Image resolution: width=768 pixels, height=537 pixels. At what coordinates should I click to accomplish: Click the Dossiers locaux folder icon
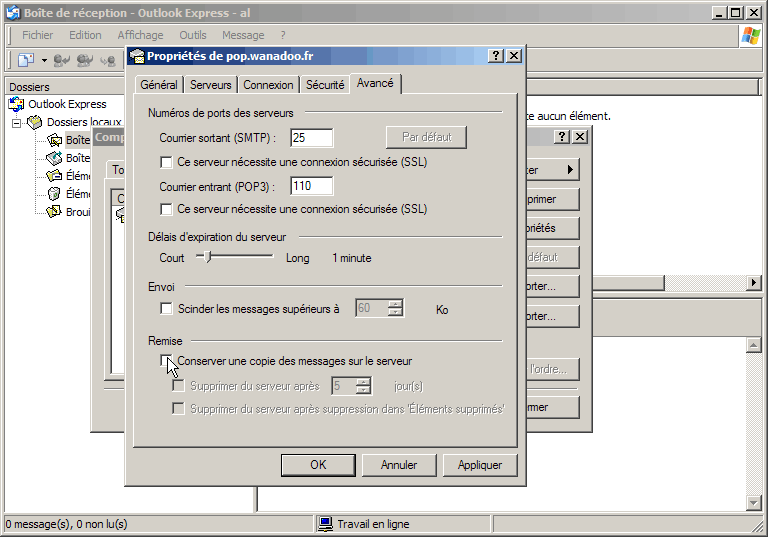(35, 122)
